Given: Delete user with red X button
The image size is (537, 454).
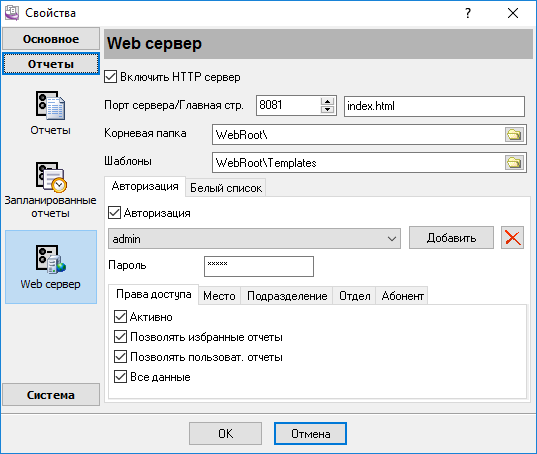Looking at the screenshot, I should tap(512, 238).
